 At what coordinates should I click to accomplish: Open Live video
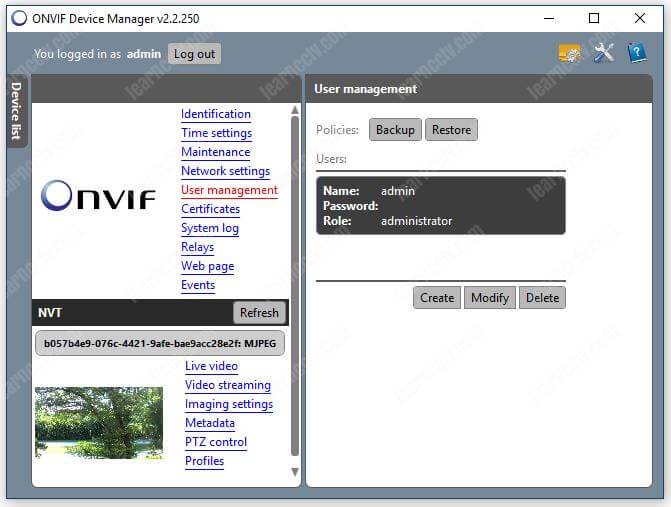[211, 366]
